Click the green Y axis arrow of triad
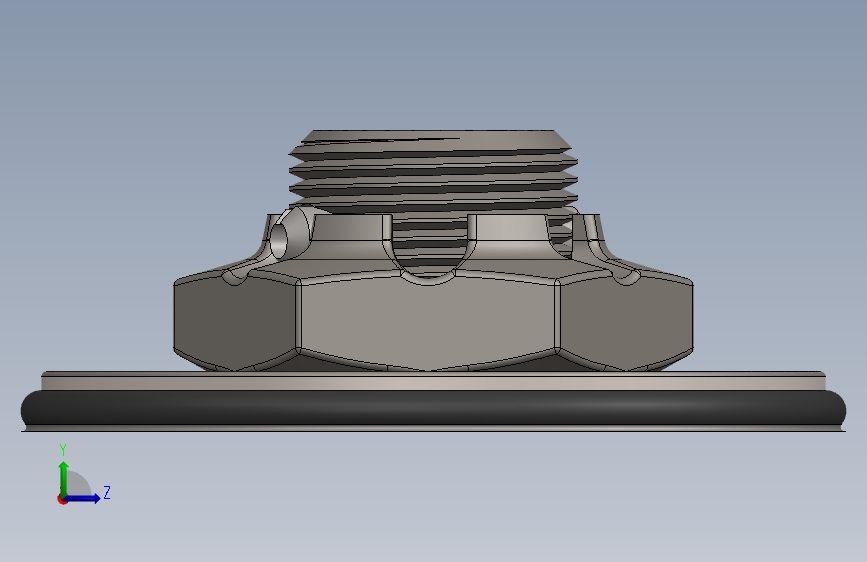Screen dimensions: 867x562 tap(64, 479)
